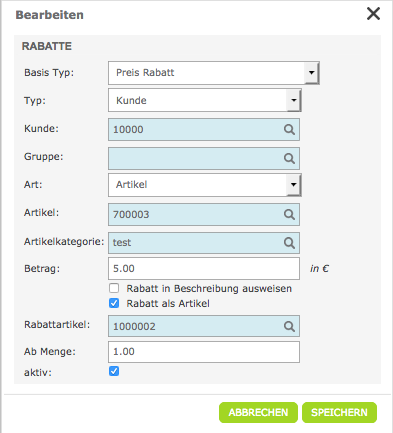Open Artikelkategorie search magnifier
The width and height of the screenshot is (393, 433).
(289, 243)
